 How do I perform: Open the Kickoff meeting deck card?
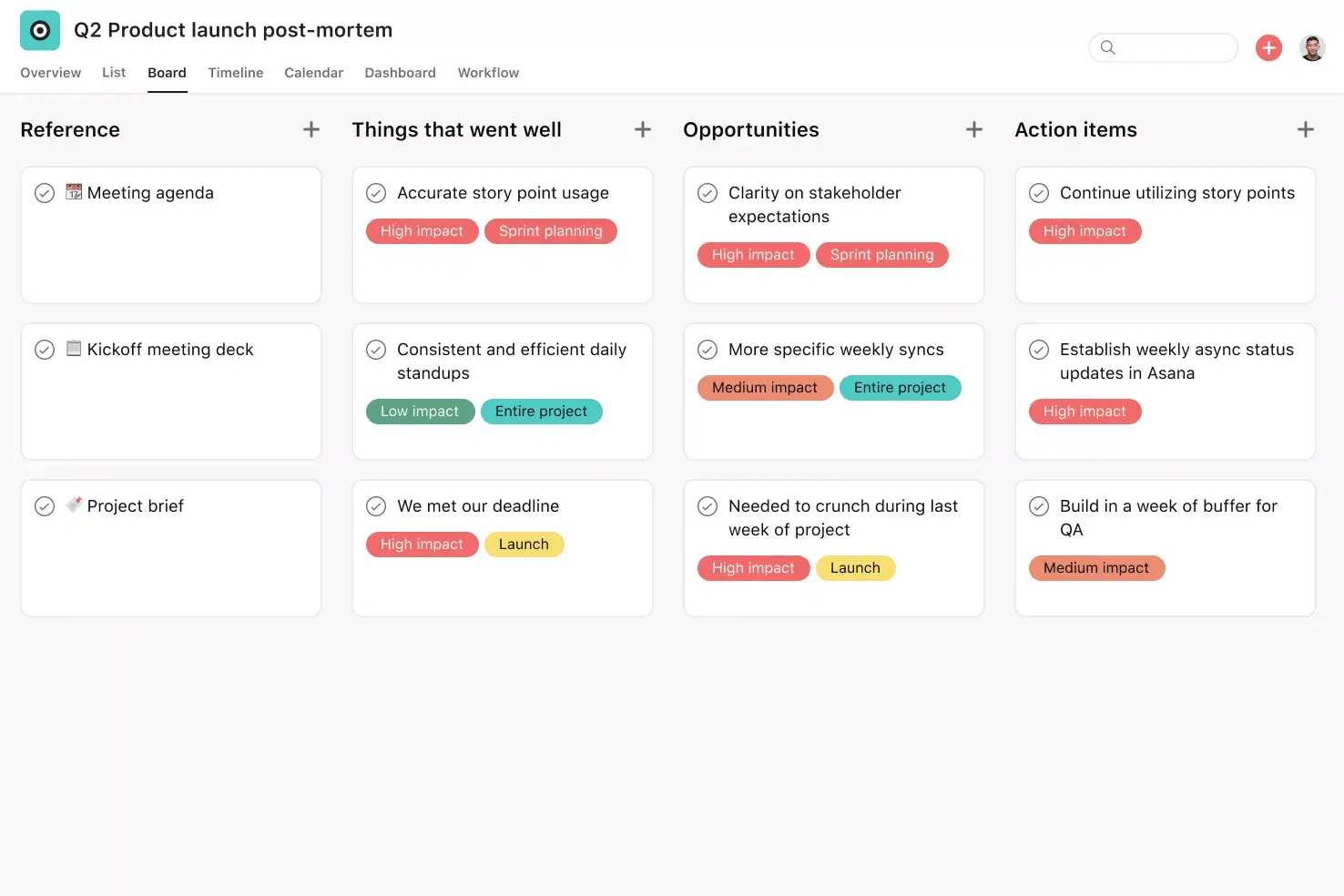pyautogui.click(x=169, y=349)
